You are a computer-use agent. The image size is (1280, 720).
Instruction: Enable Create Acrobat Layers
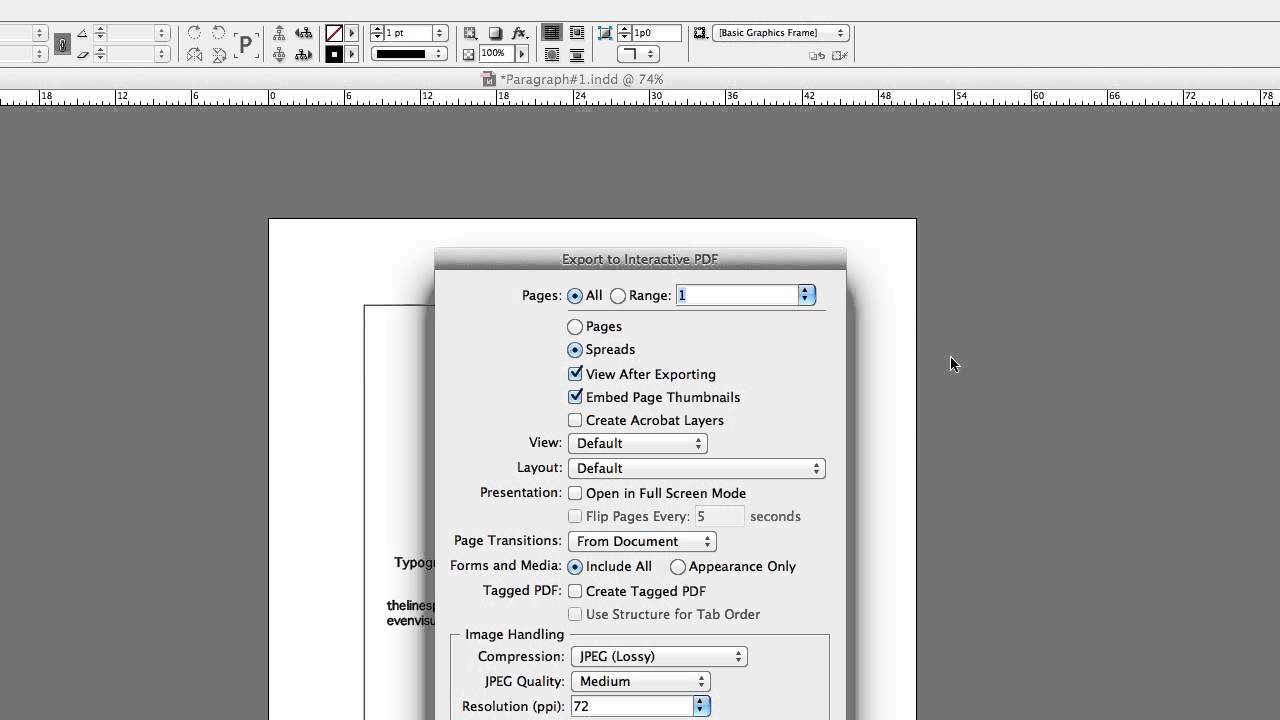pyautogui.click(x=575, y=420)
